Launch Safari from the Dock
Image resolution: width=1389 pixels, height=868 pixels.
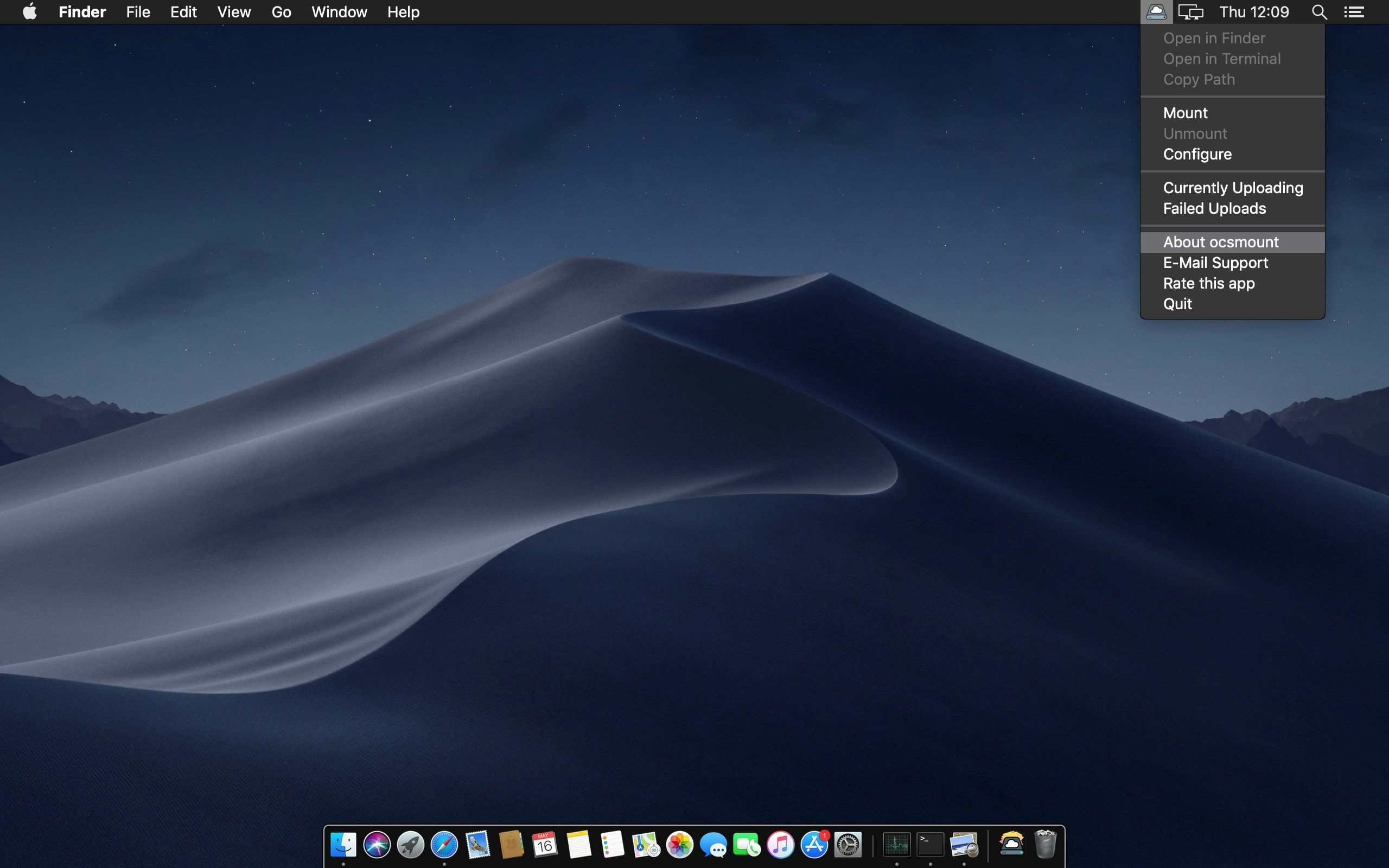click(x=445, y=844)
